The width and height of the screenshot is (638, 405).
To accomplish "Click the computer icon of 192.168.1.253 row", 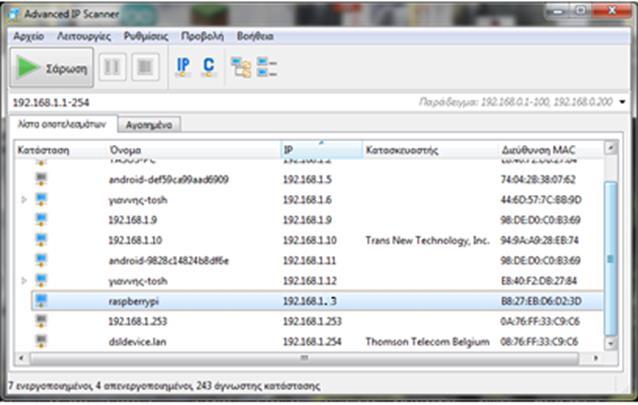I will [x=41, y=321].
